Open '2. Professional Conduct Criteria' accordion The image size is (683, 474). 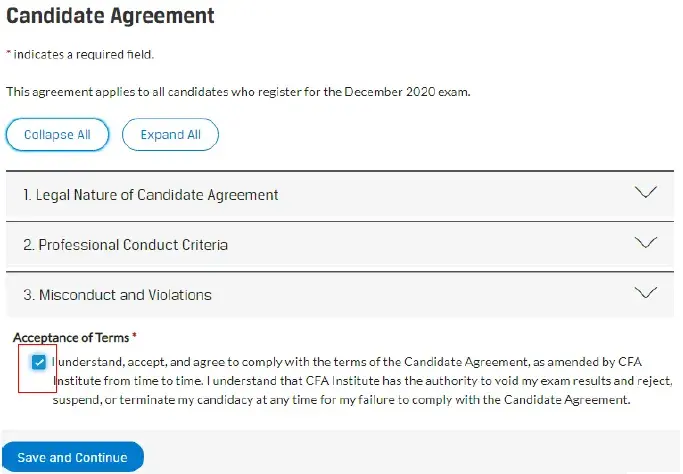tap(340, 244)
